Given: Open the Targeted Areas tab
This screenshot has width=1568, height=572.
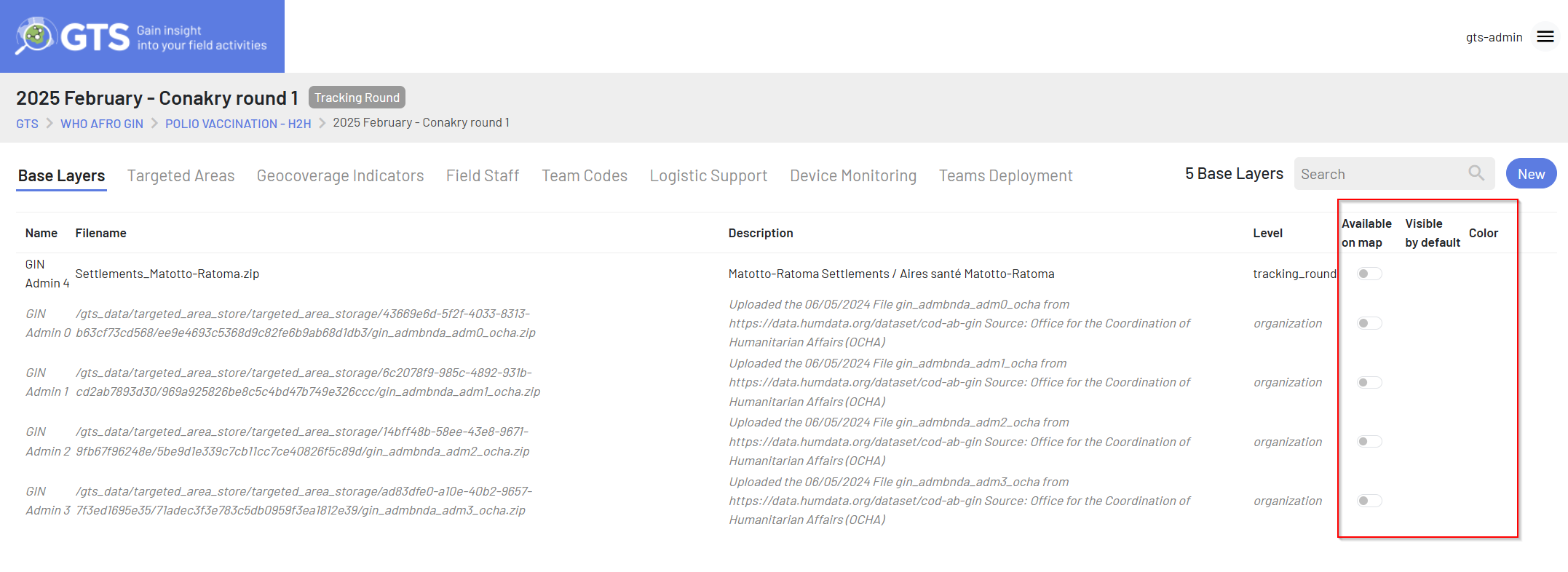Looking at the screenshot, I should [181, 176].
